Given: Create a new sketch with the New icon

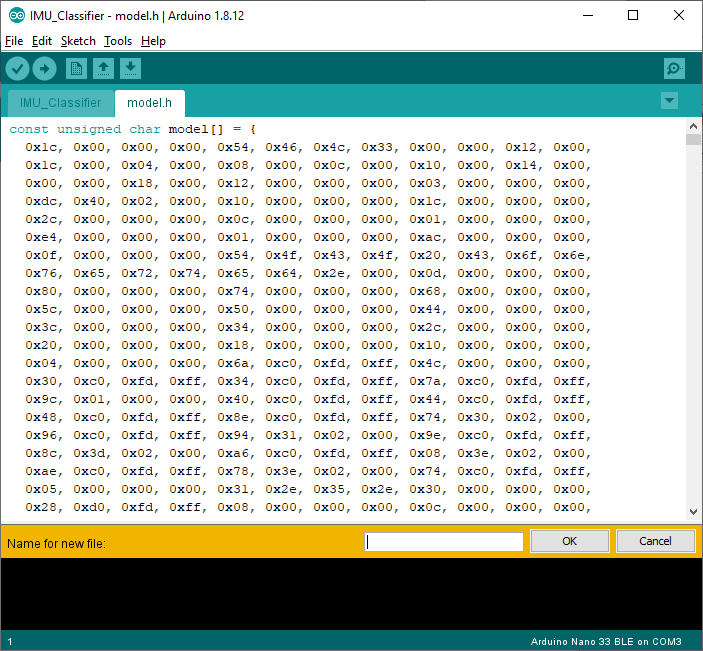Looking at the screenshot, I should (x=76, y=69).
